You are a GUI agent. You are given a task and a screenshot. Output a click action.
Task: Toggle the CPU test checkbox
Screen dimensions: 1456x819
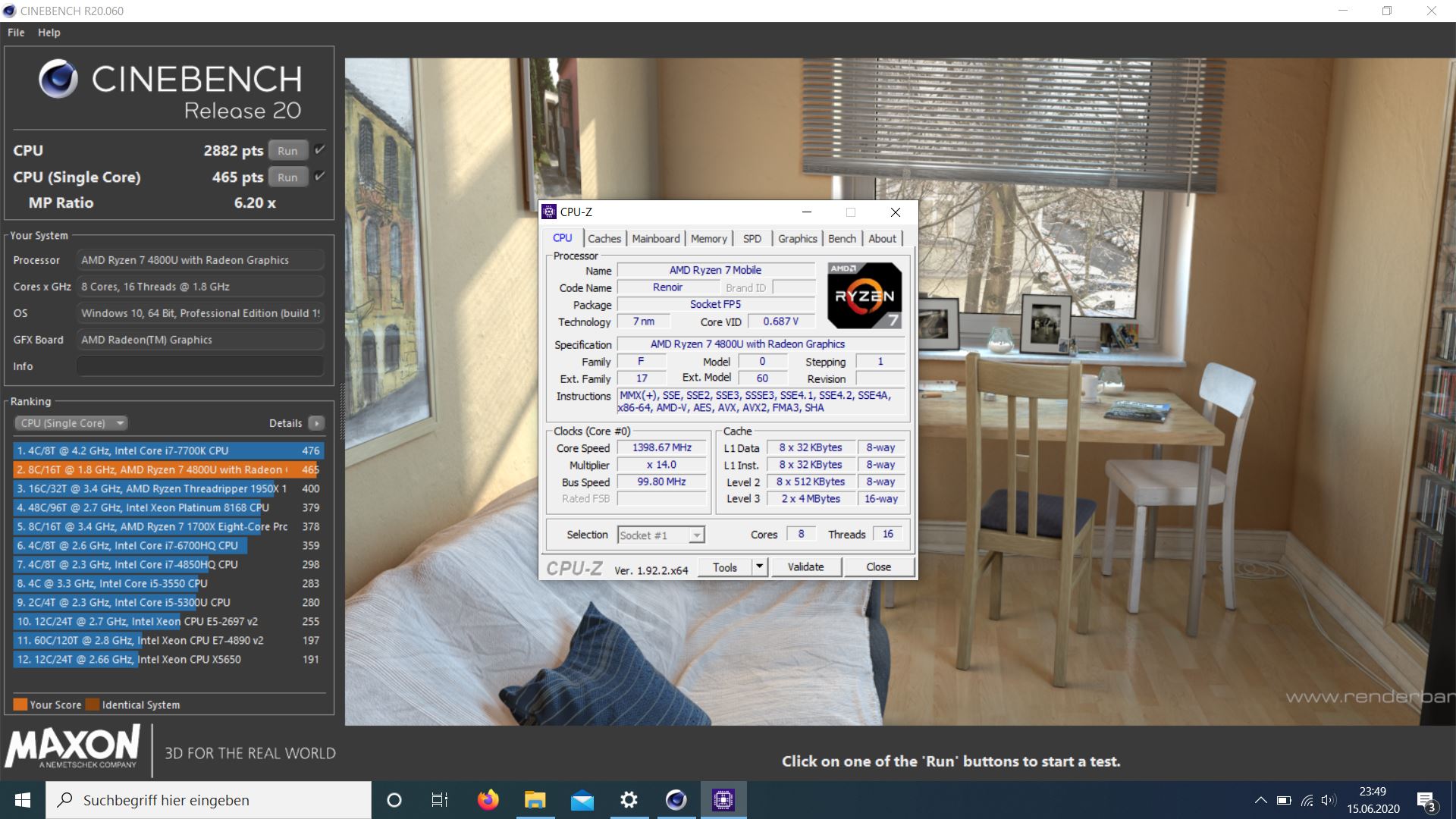[x=320, y=150]
